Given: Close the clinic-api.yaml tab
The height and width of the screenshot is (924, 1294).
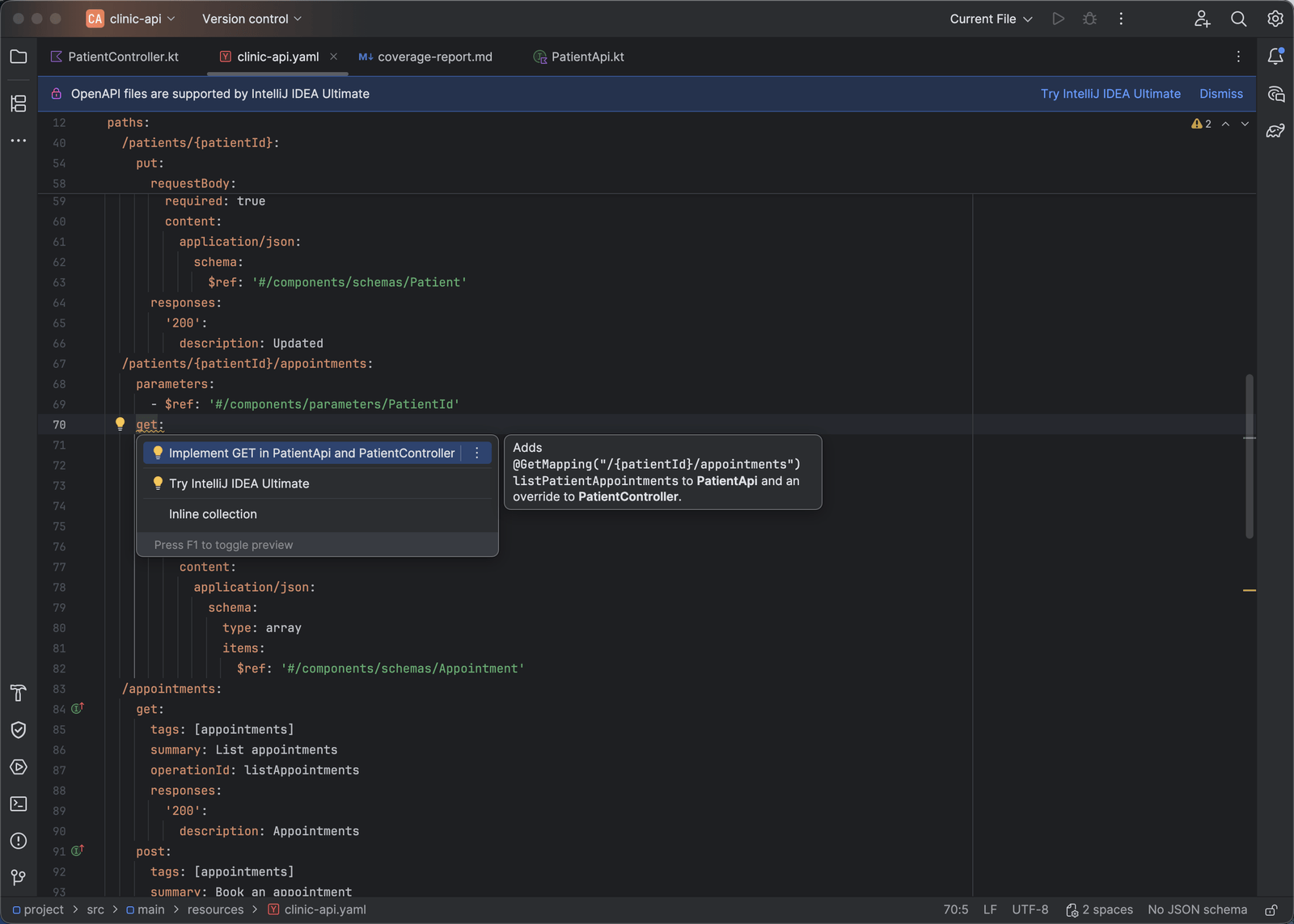Looking at the screenshot, I should (x=333, y=57).
